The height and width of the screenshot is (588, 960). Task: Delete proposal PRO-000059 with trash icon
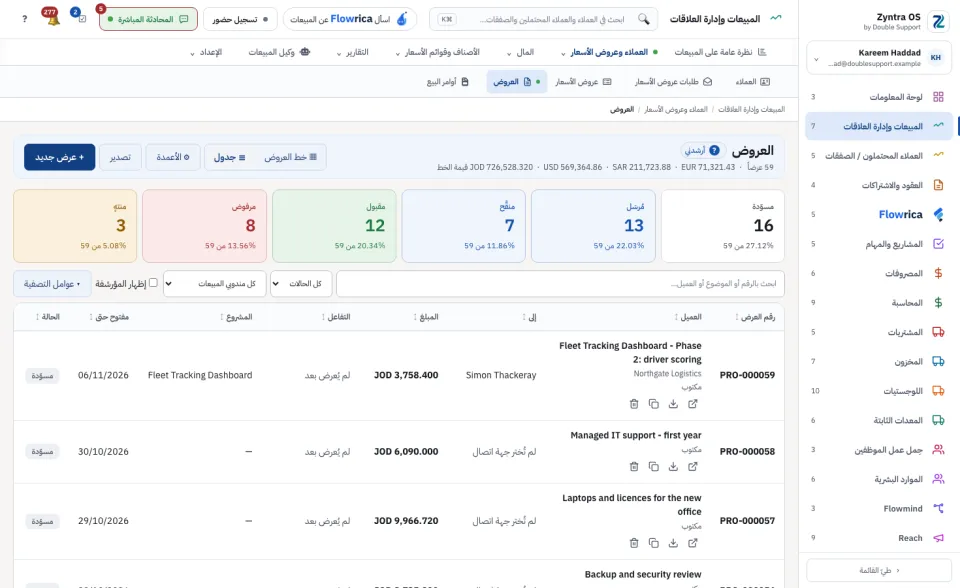(634, 404)
